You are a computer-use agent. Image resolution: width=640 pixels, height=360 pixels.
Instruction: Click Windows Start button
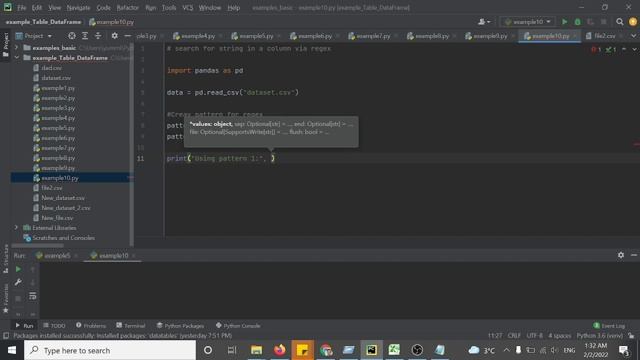(x=12, y=350)
